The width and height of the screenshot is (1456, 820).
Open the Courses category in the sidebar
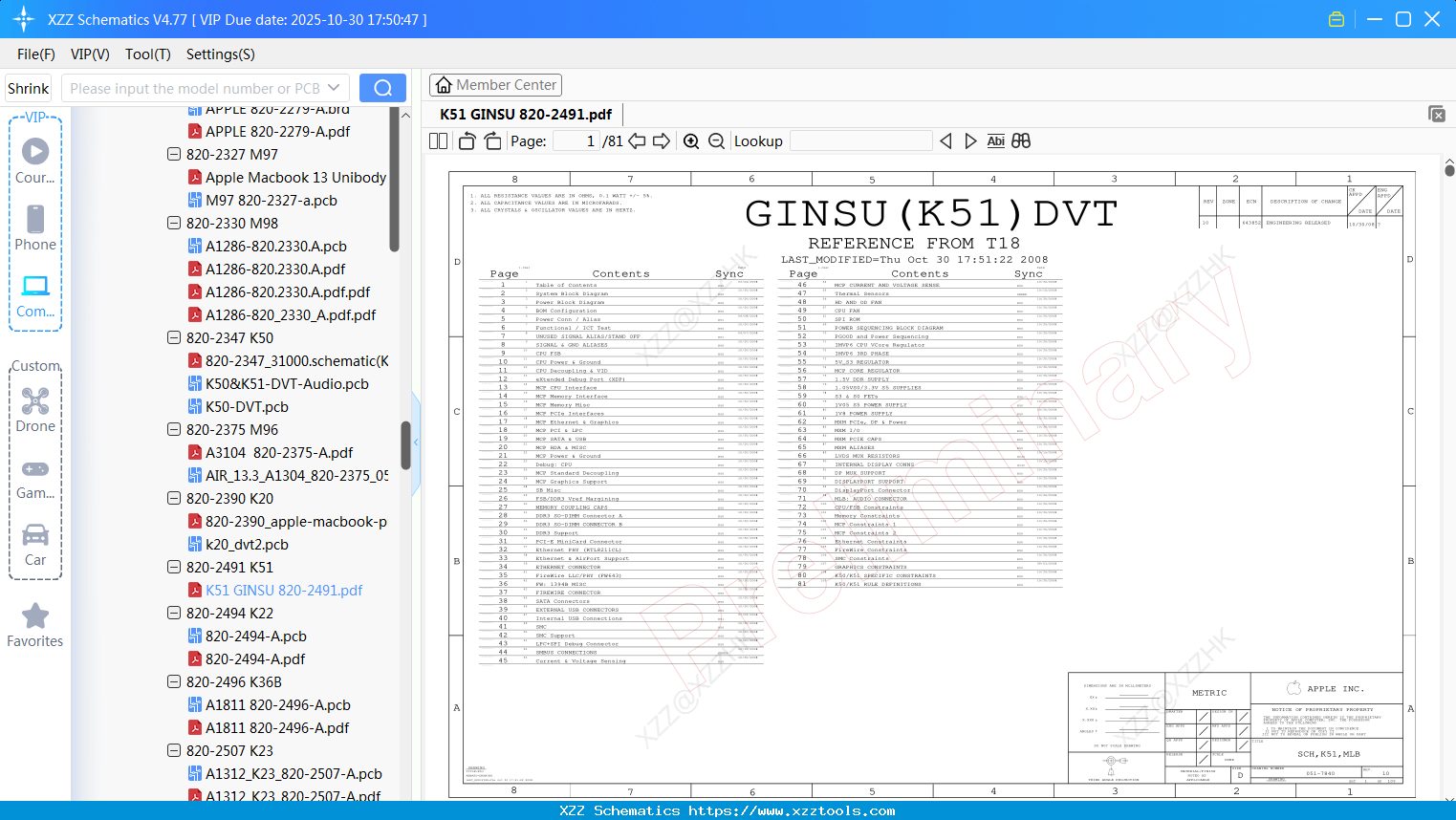click(35, 161)
